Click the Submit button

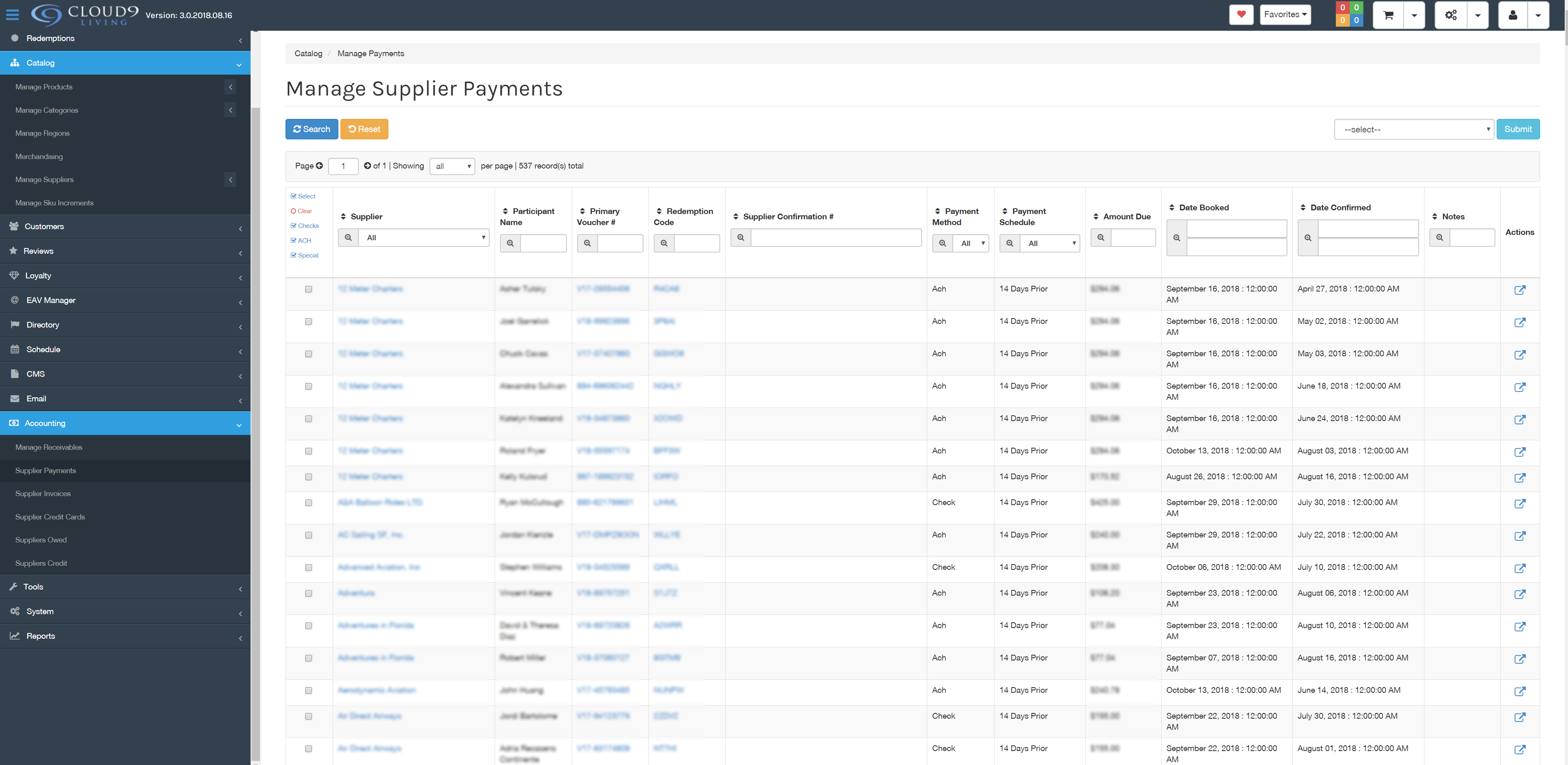pyautogui.click(x=1518, y=129)
